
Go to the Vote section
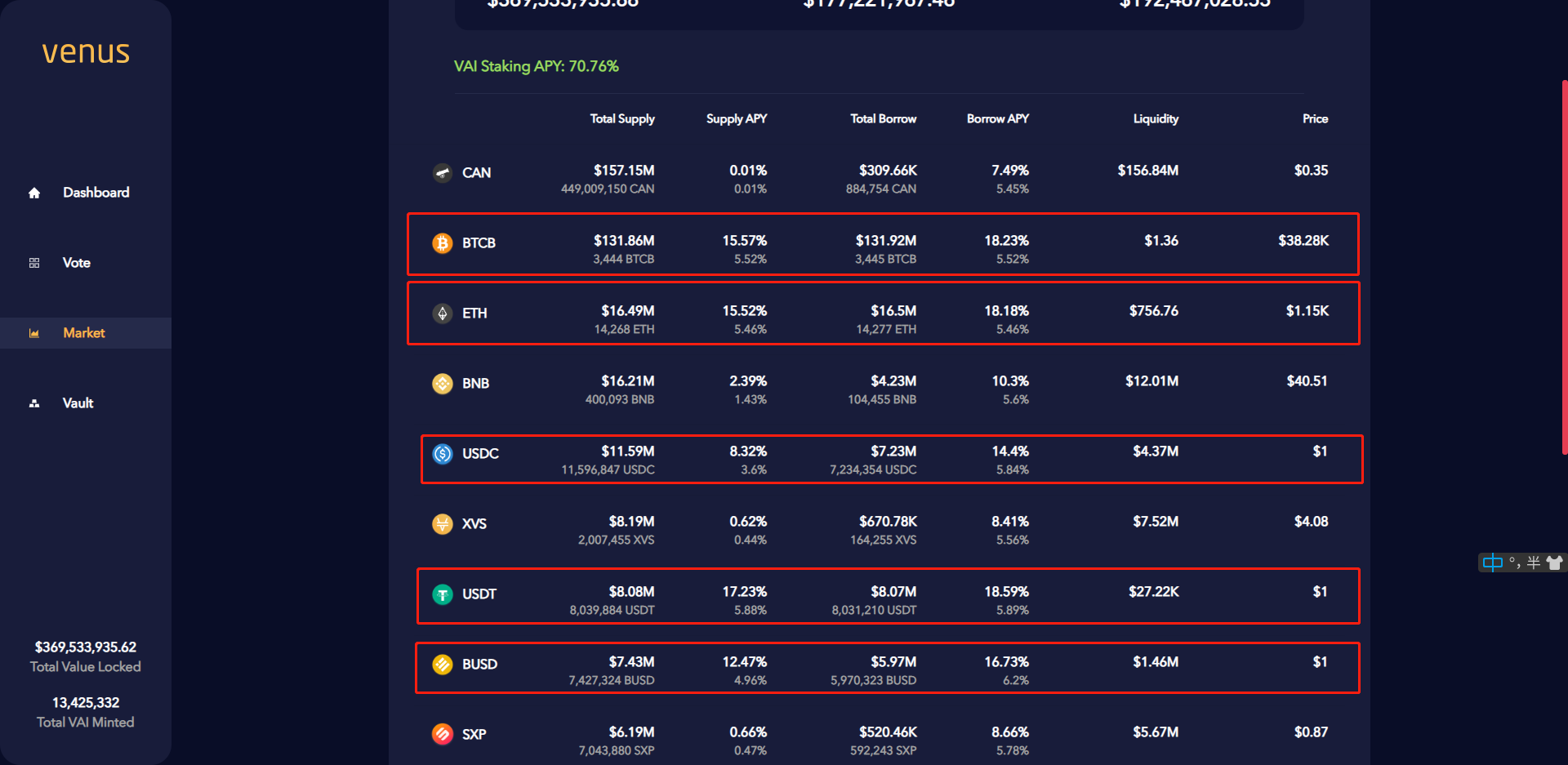77,263
